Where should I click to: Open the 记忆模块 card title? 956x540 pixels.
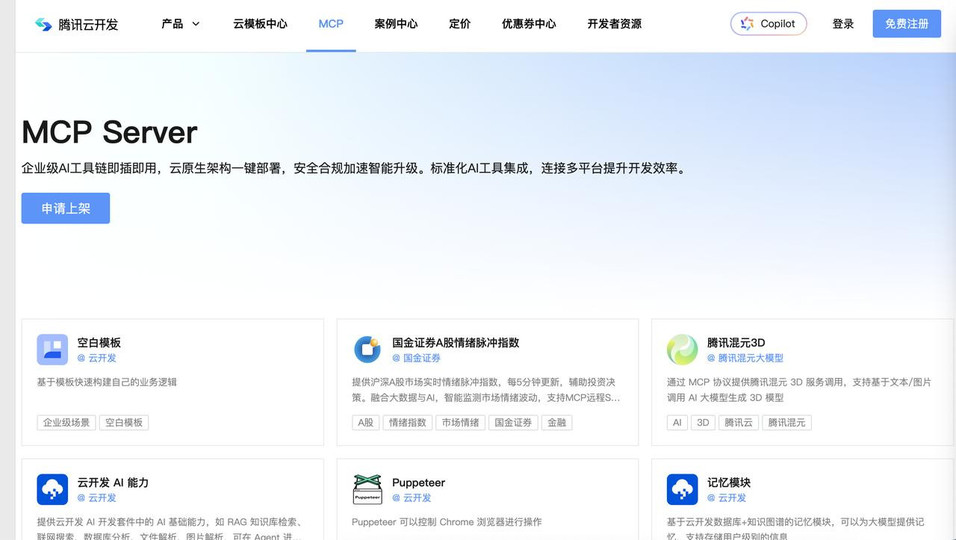[x=729, y=483]
